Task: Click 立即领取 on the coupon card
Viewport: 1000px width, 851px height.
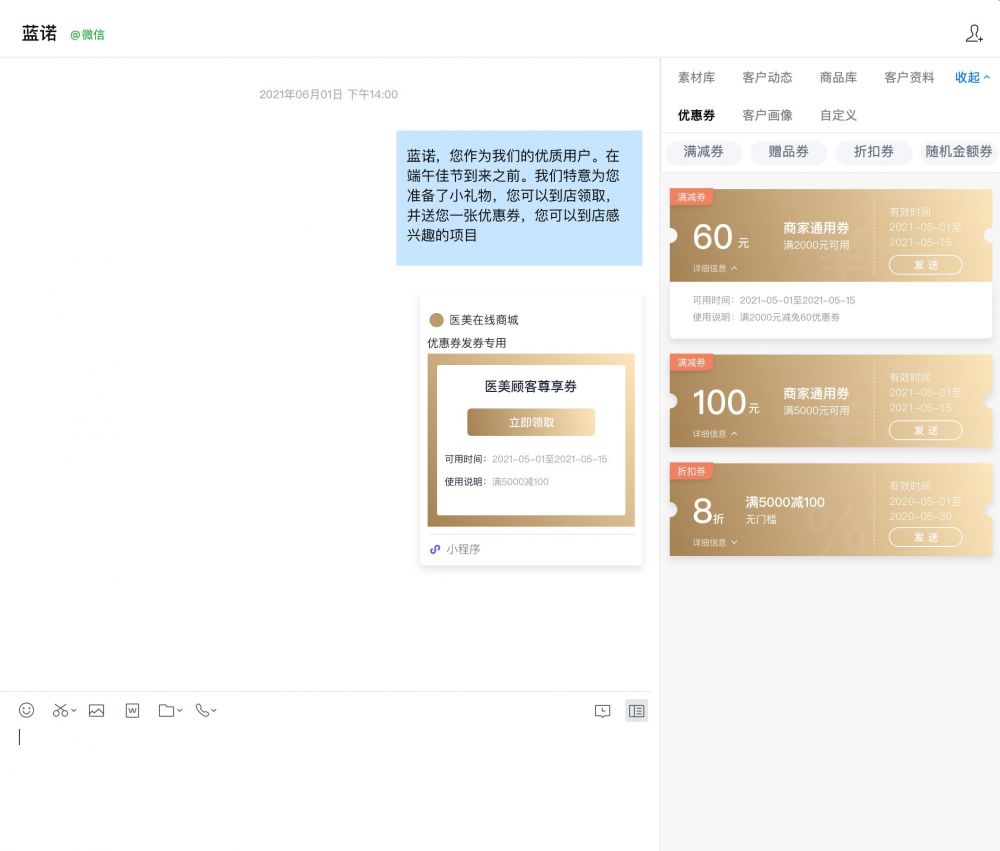Action: point(531,422)
